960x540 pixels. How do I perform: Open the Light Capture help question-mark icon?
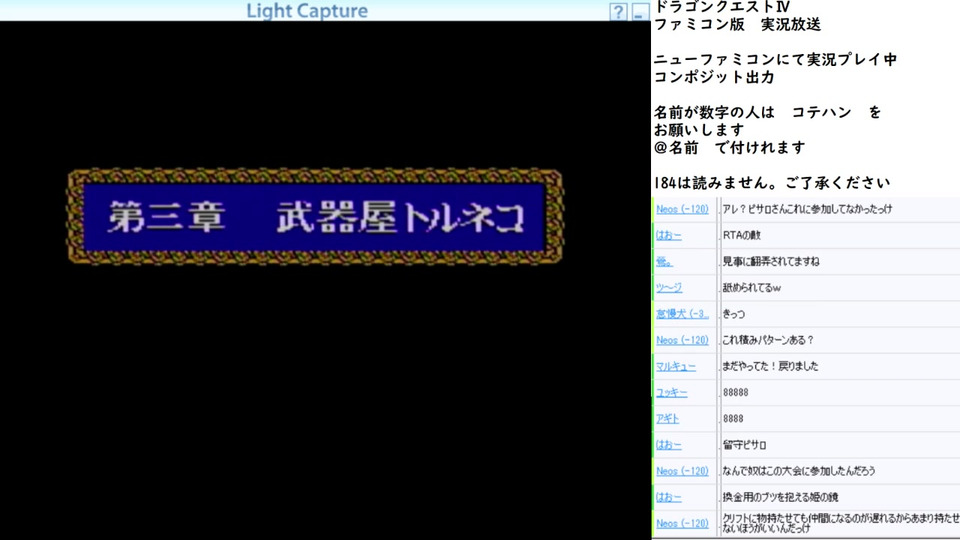[x=618, y=12]
